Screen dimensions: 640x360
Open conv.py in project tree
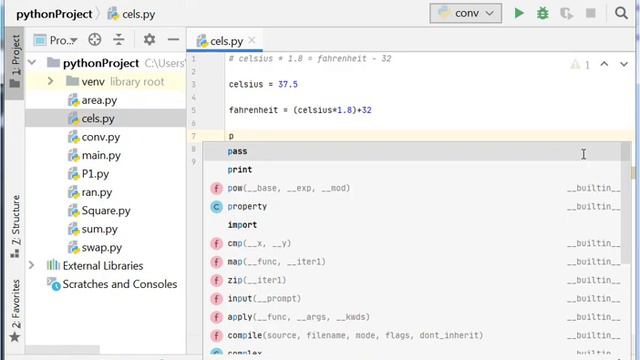click(100, 137)
